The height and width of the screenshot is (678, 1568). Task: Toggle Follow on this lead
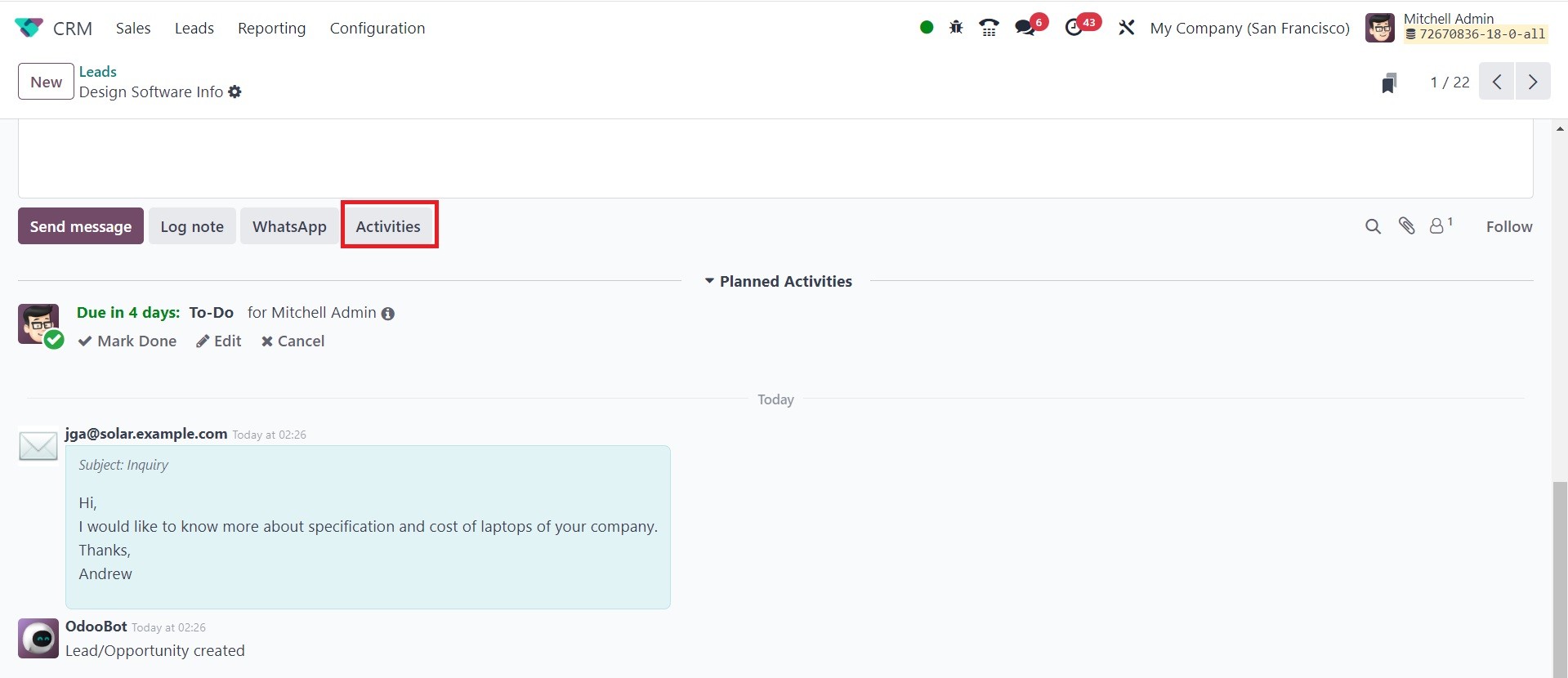tap(1508, 226)
